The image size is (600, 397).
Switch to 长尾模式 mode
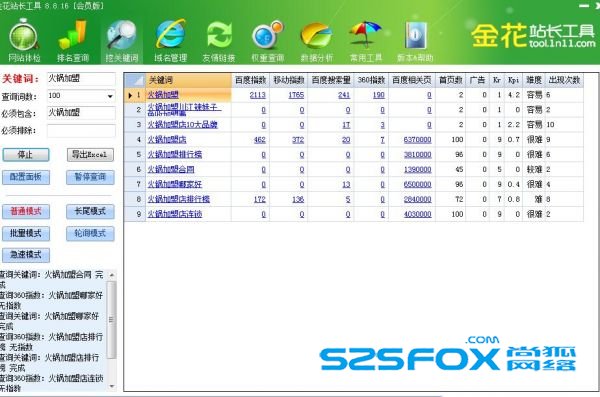coord(90,212)
